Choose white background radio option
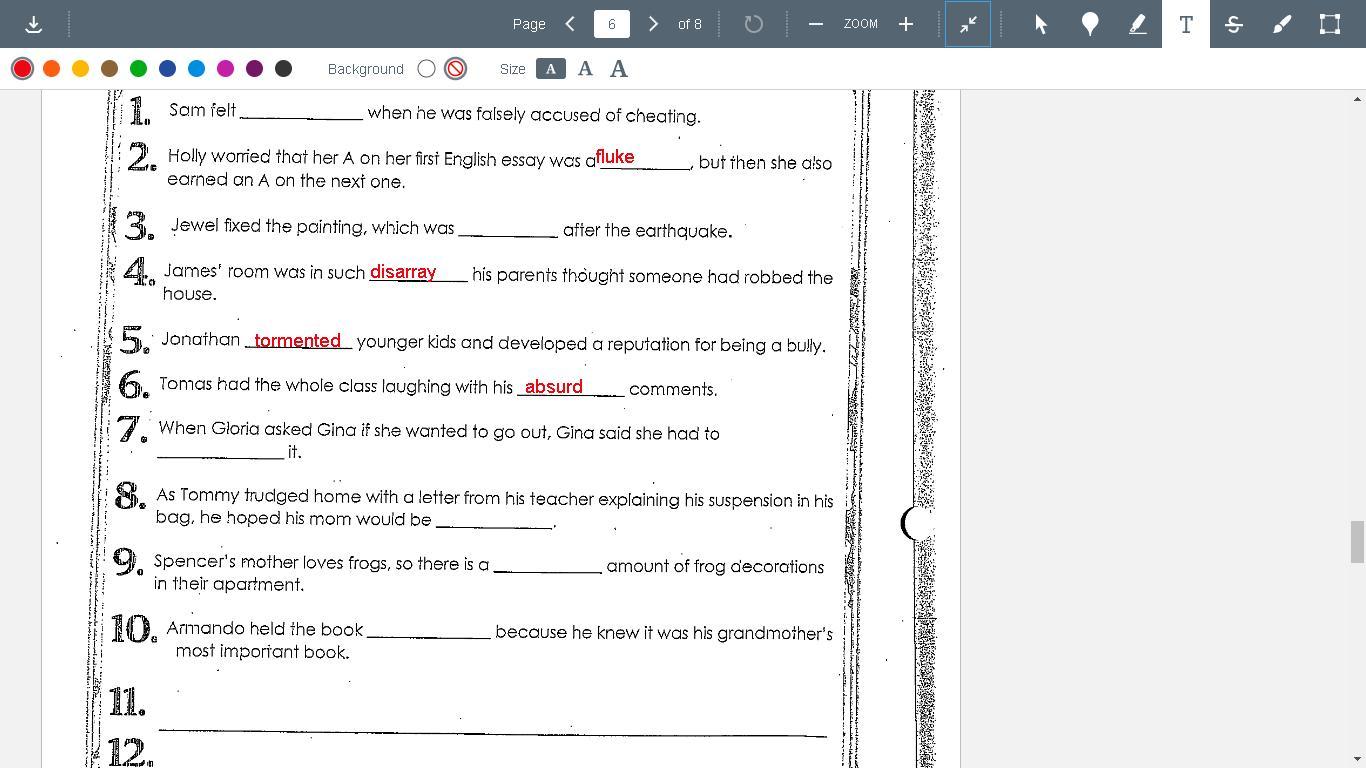This screenshot has height=768, width=1366. (x=427, y=69)
